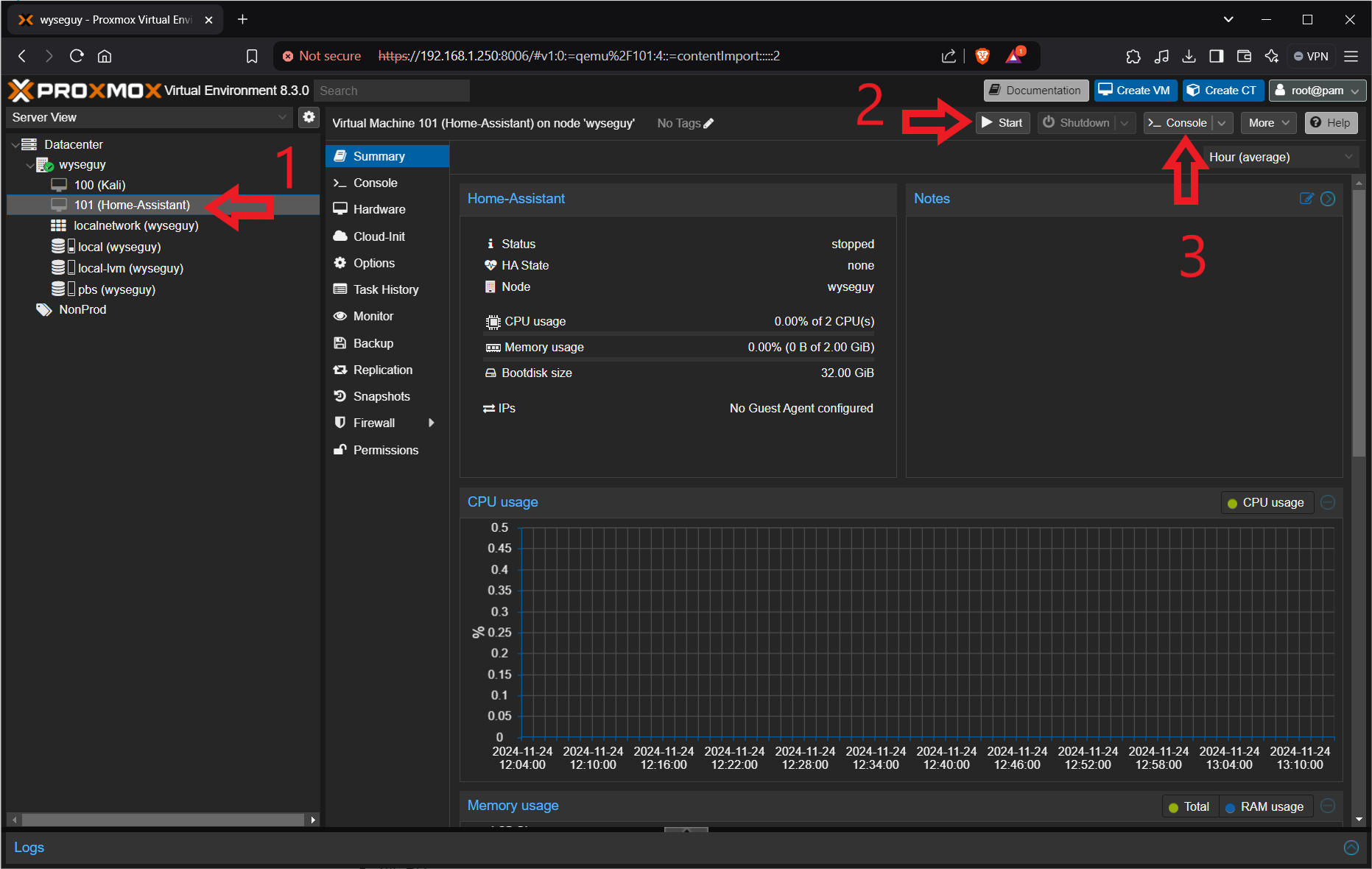Open the Hardware section
This screenshot has width=1372, height=869.
[387, 209]
